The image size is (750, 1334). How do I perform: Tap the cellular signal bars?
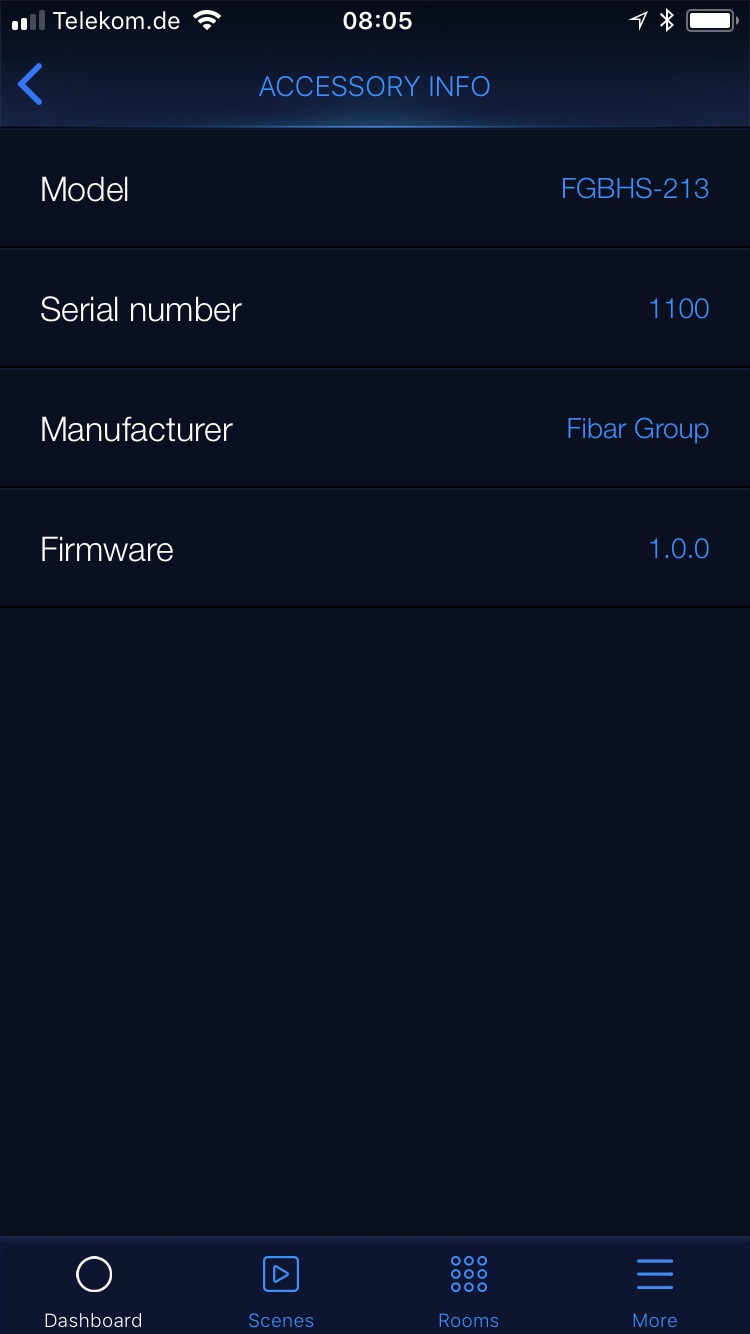coord(28,20)
